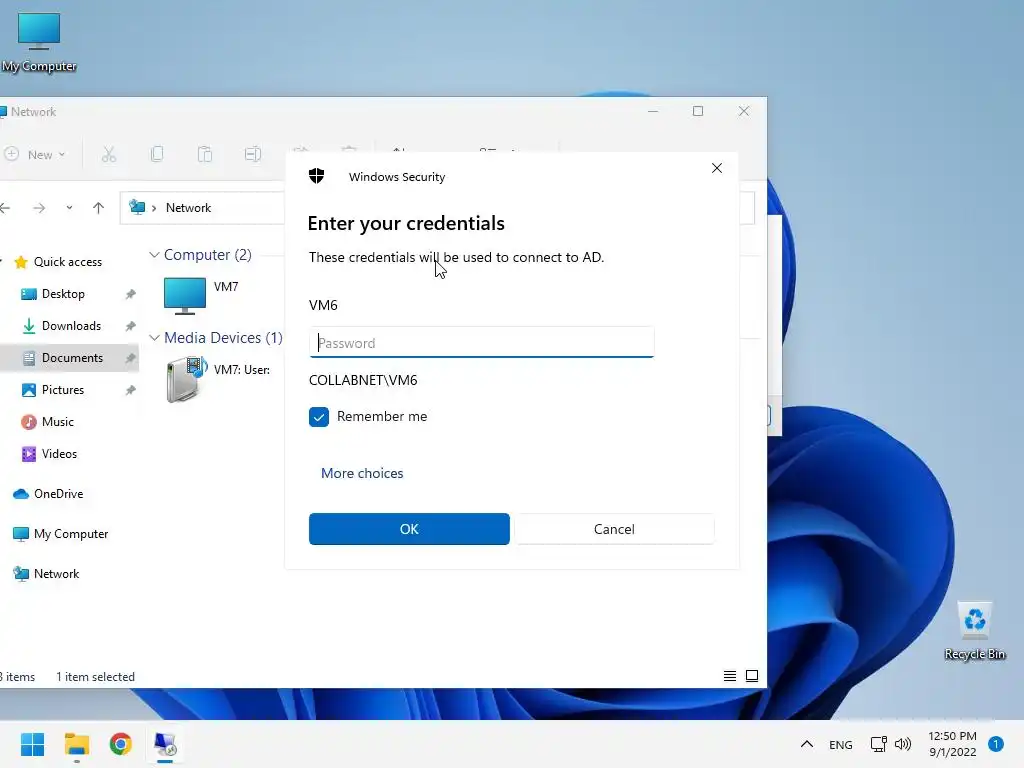1024x768 pixels.
Task: Unpin Desktop using its pin icon
Action: 131,294
